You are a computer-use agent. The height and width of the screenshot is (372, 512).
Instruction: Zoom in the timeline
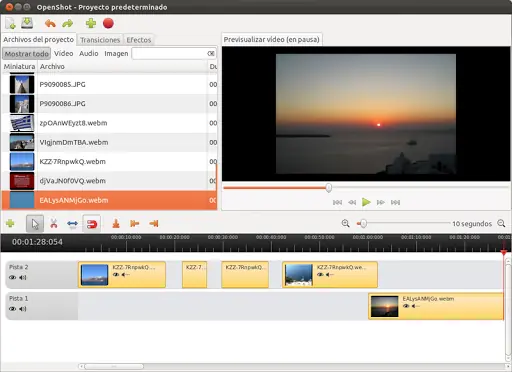pyautogui.click(x=346, y=223)
